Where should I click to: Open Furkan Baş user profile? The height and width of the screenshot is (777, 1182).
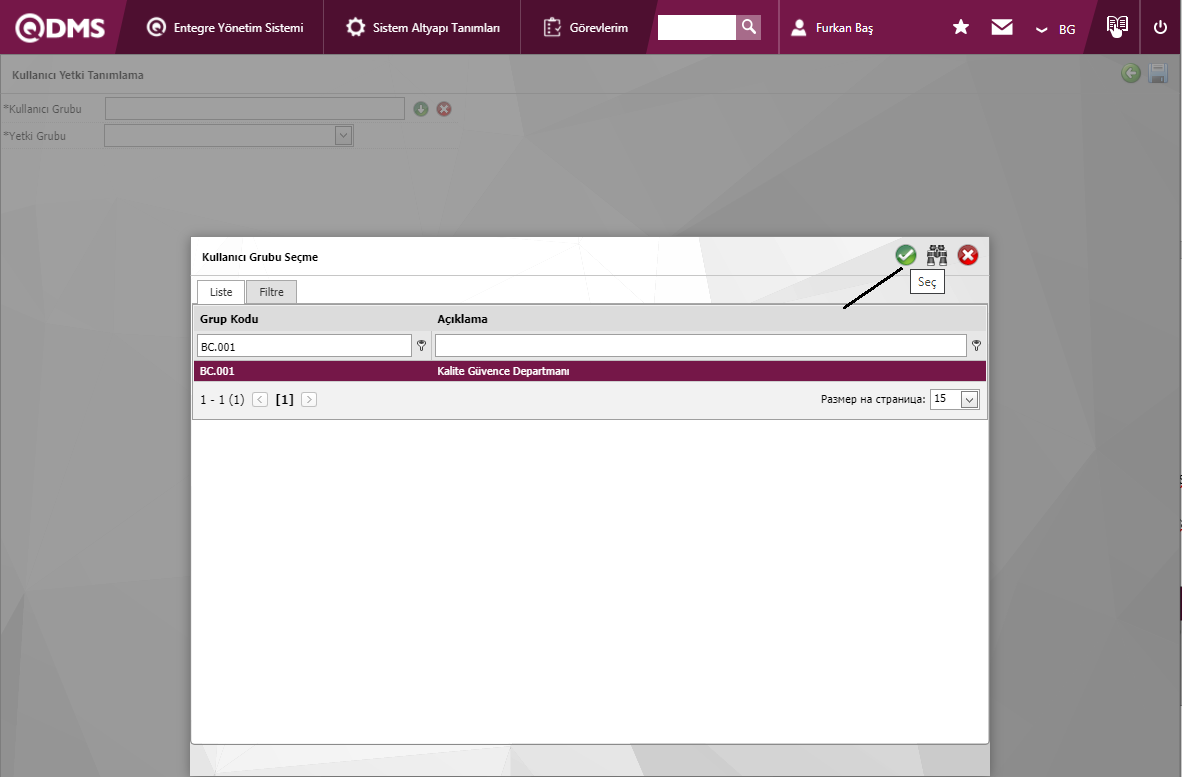click(831, 28)
